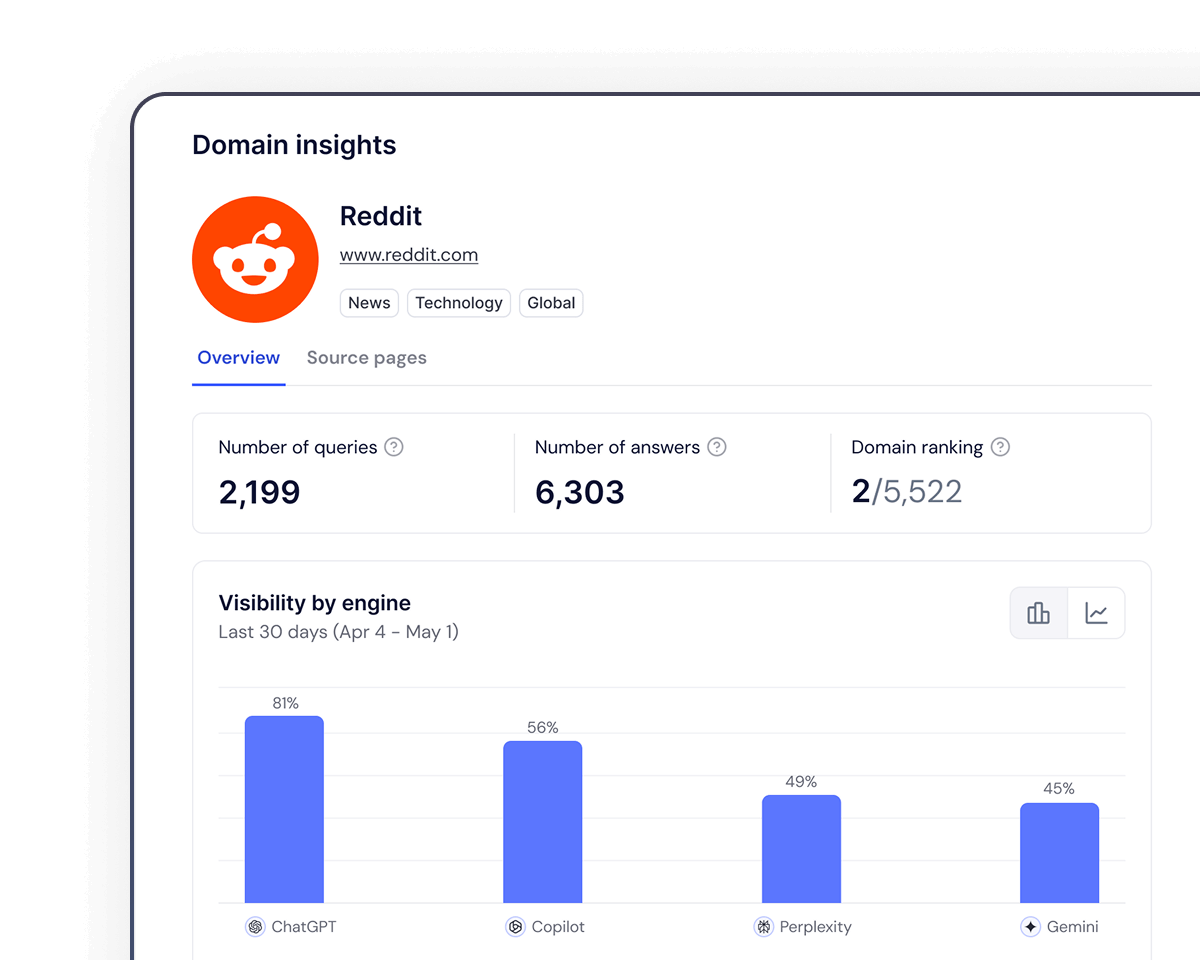
Task: Click the Domain ranking label
Action: 917,447
